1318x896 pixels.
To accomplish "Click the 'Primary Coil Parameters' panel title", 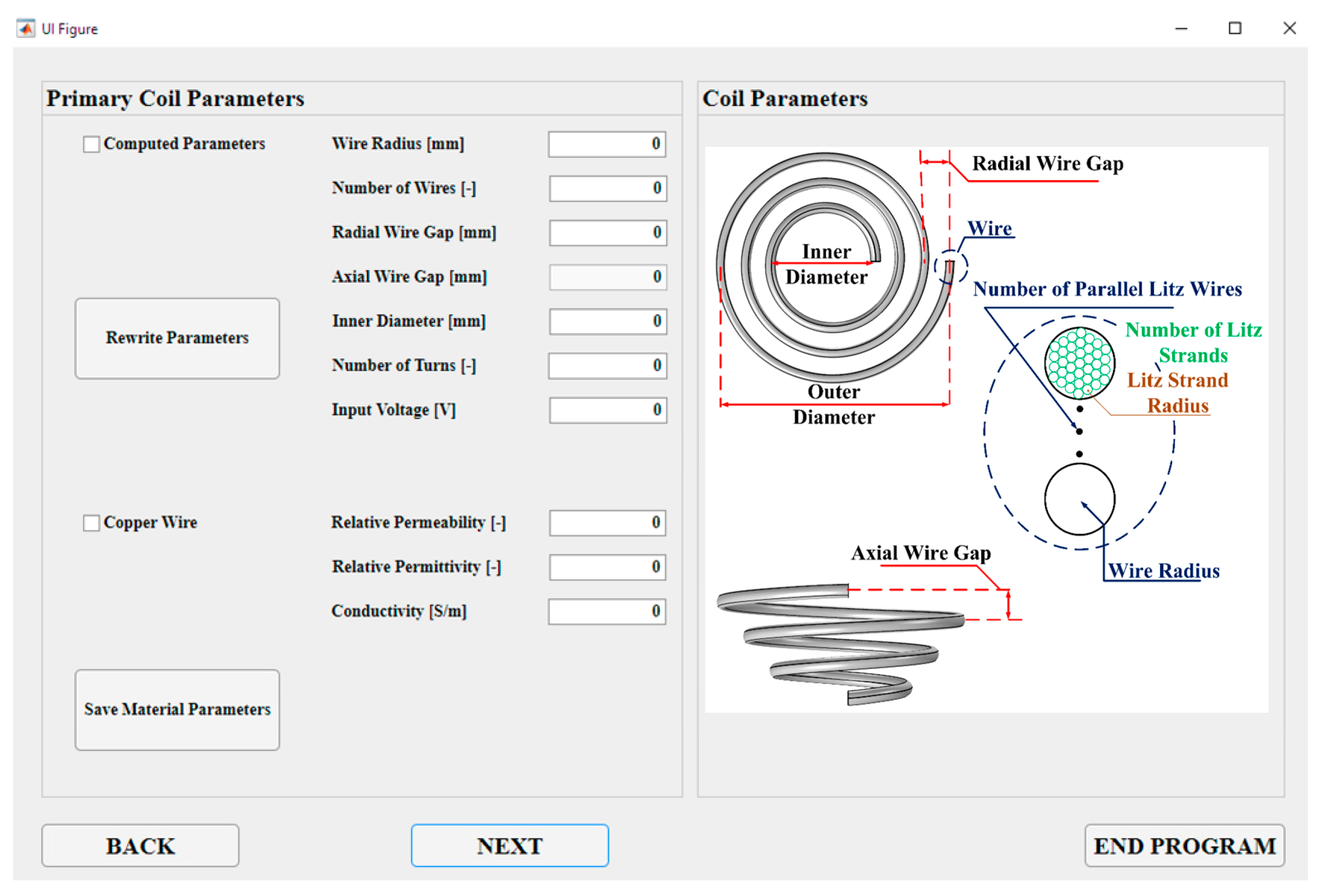I will (175, 98).
